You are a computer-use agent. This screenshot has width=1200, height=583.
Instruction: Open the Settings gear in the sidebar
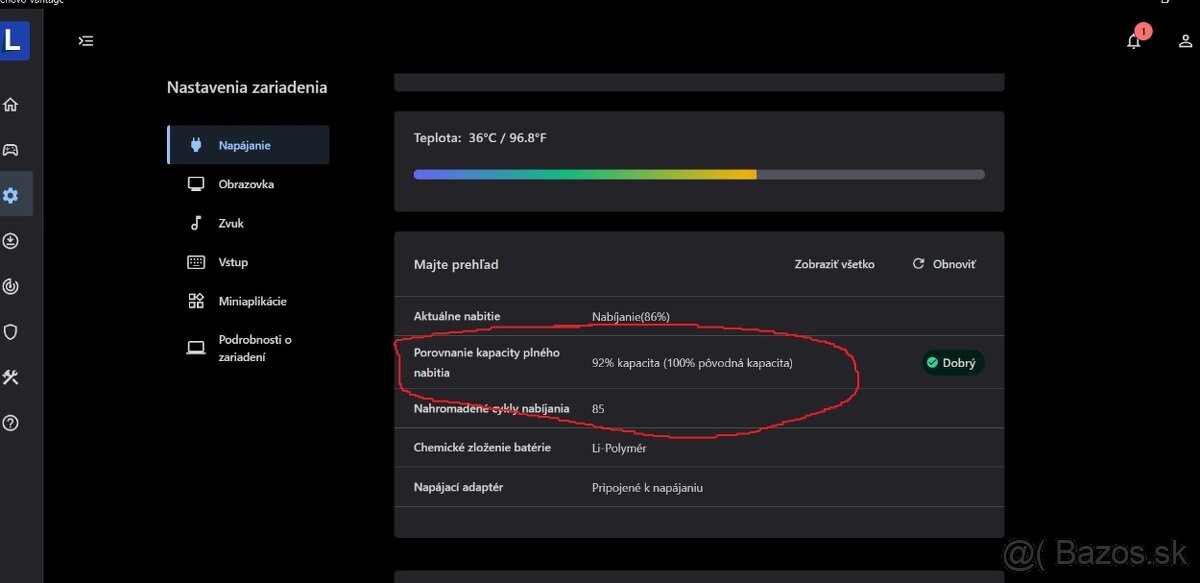(x=10, y=195)
